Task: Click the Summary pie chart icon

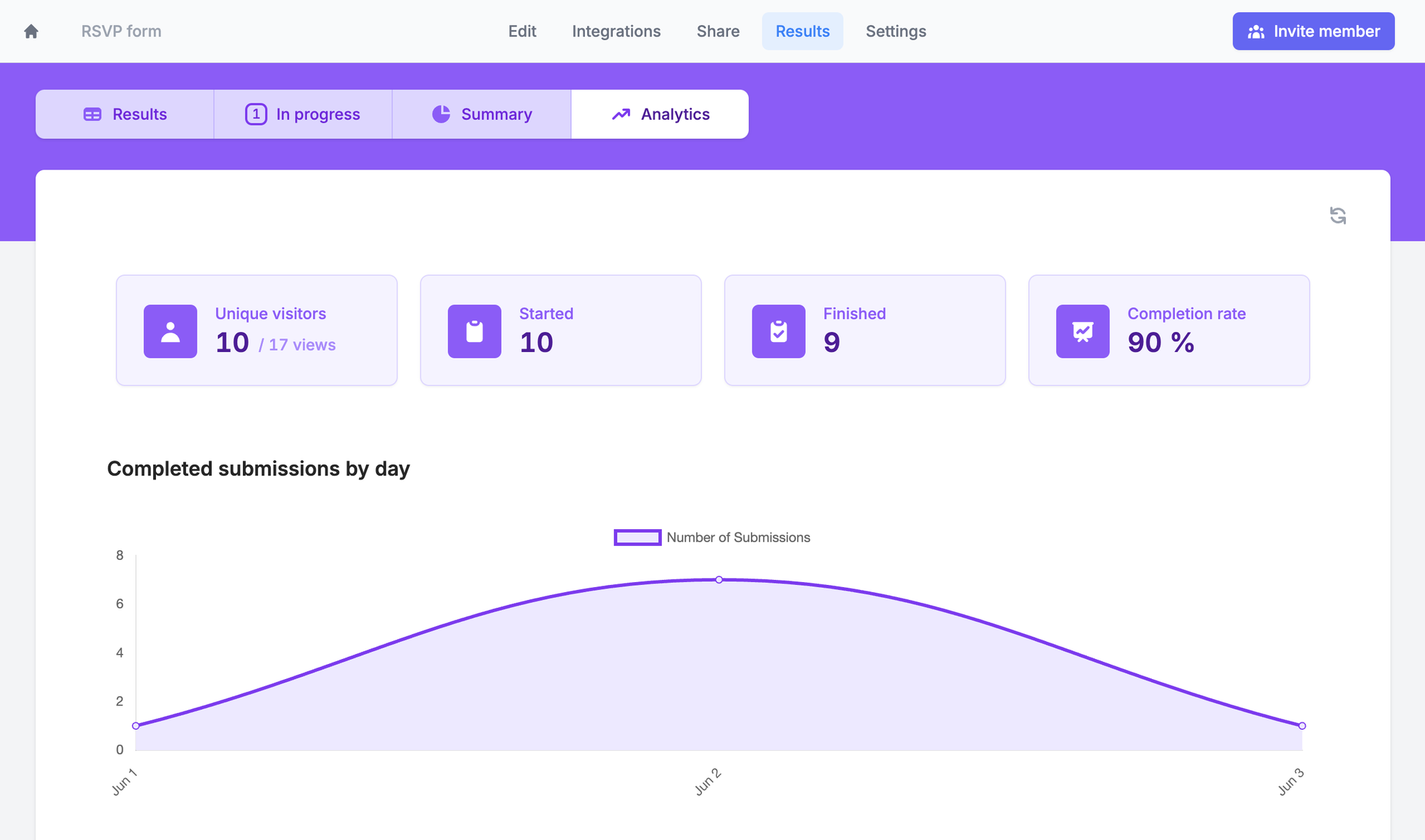Action: (x=441, y=114)
